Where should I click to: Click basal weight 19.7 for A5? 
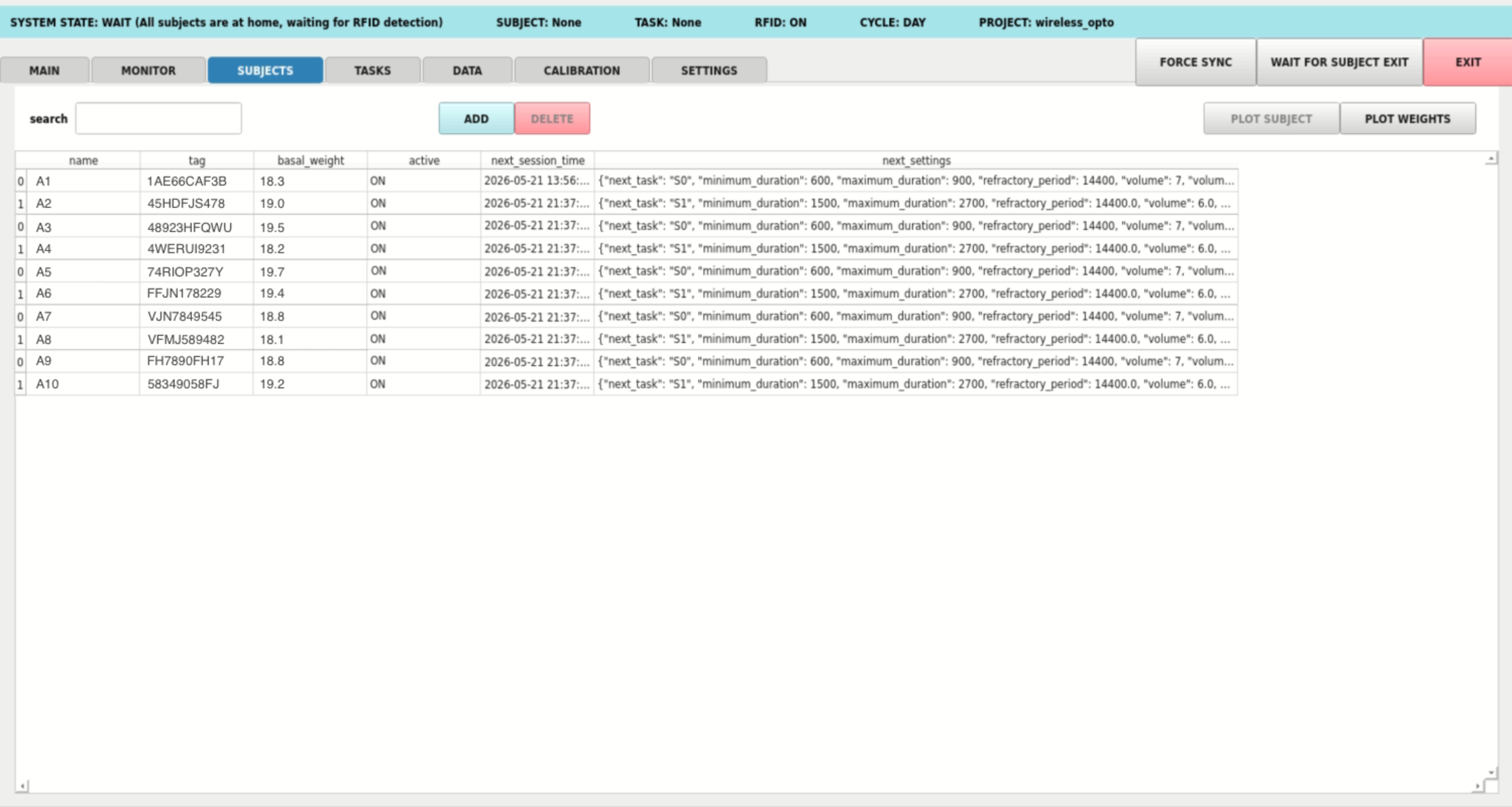click(x=310, y=271)
